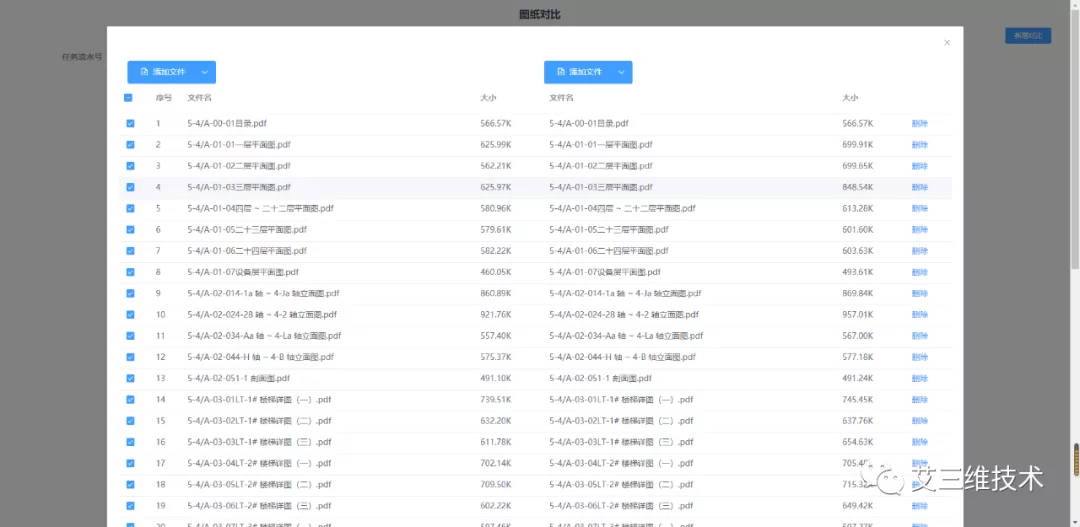Click 删除 link for row with 745.45K

click(920, 400)
